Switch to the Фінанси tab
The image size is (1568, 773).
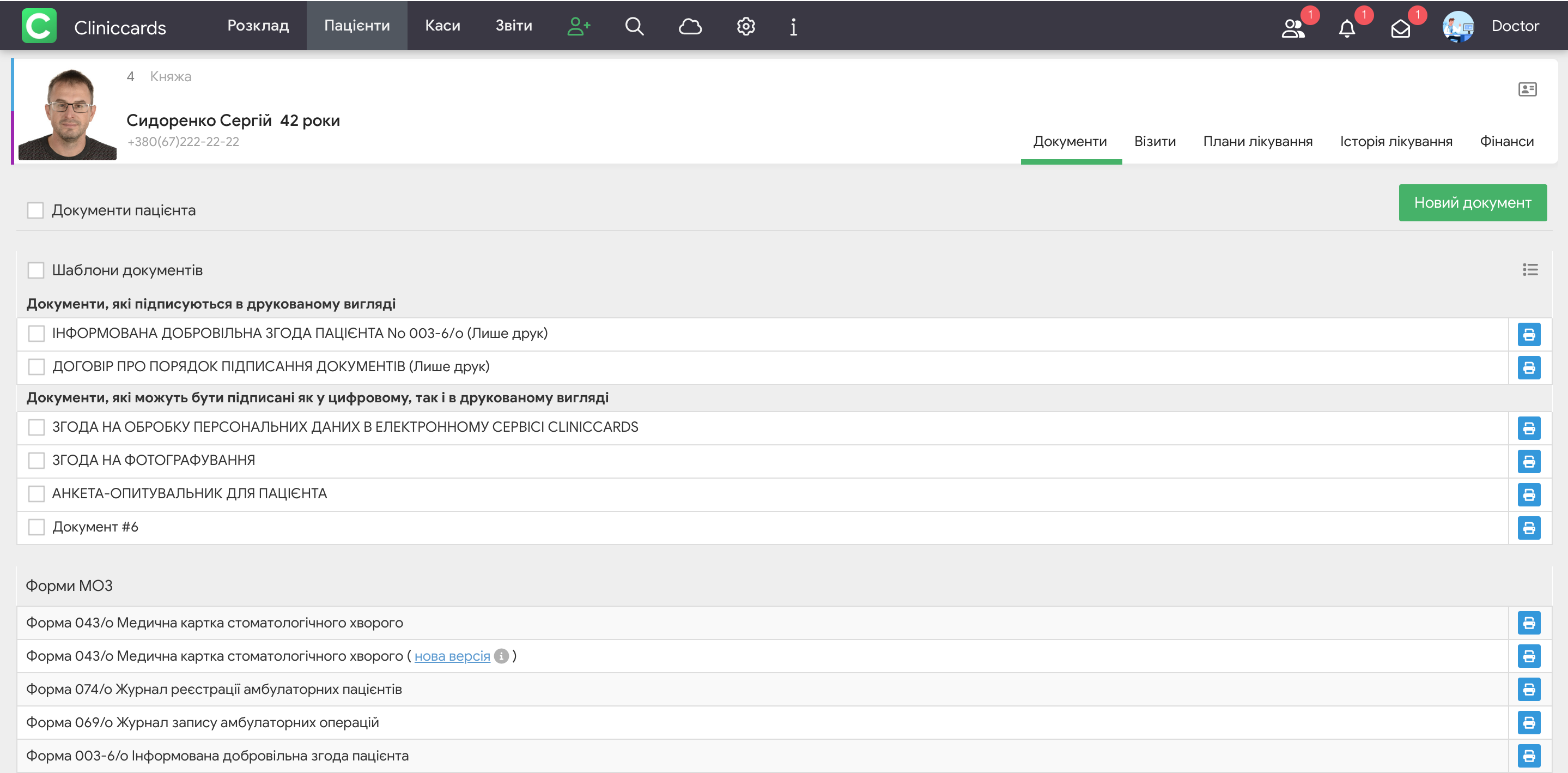click(x=1506, y=141)
